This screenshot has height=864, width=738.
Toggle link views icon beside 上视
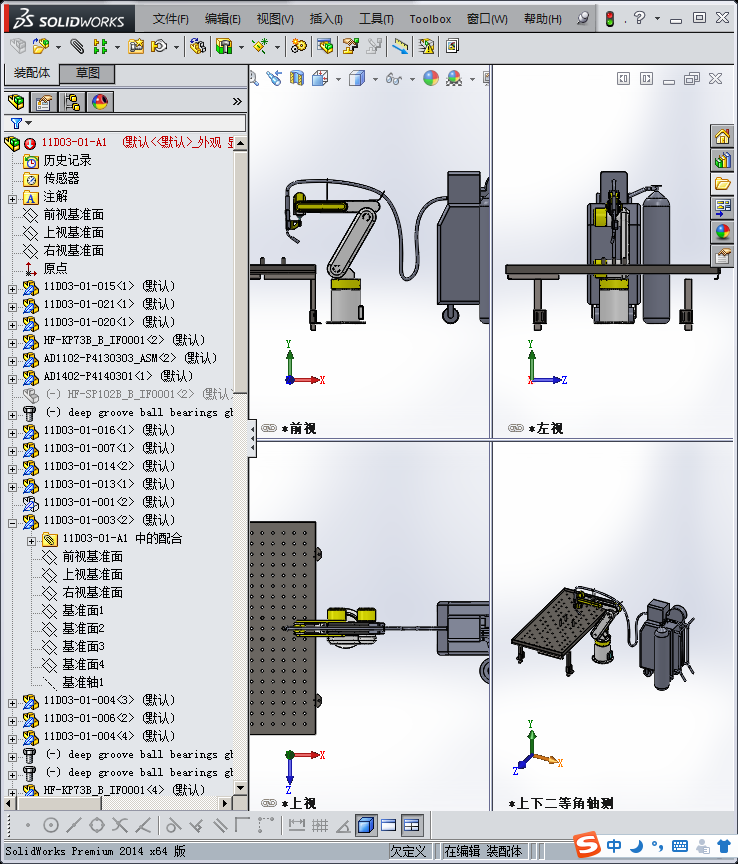coord(269,803)
